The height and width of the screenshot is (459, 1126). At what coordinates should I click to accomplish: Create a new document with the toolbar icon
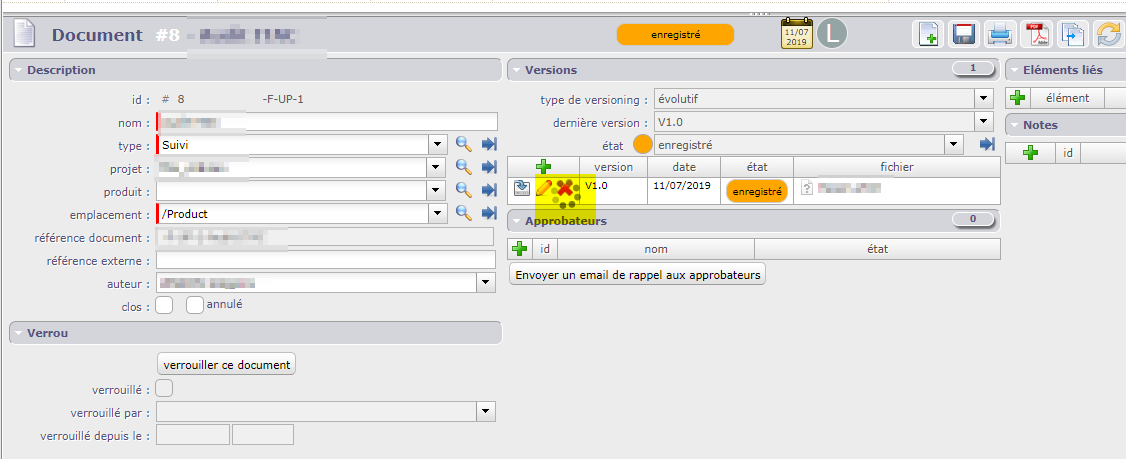[x=928, y=35]
